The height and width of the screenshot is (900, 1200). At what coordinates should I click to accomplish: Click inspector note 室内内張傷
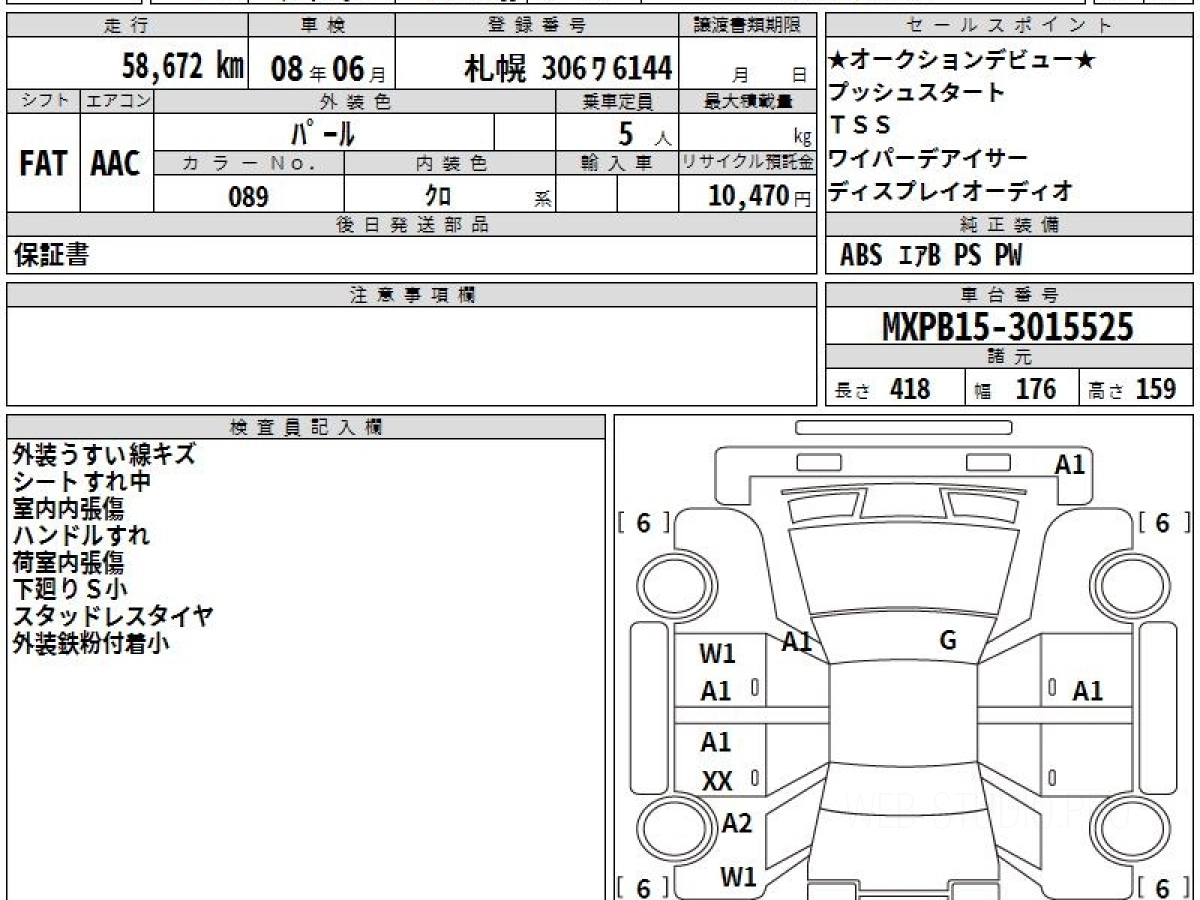point(68,508)
